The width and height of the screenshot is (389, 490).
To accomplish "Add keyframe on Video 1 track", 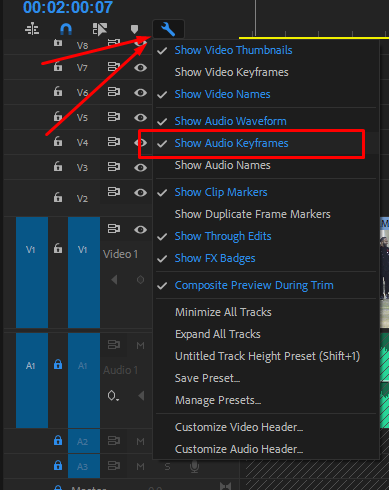I will tap(140, 279).
